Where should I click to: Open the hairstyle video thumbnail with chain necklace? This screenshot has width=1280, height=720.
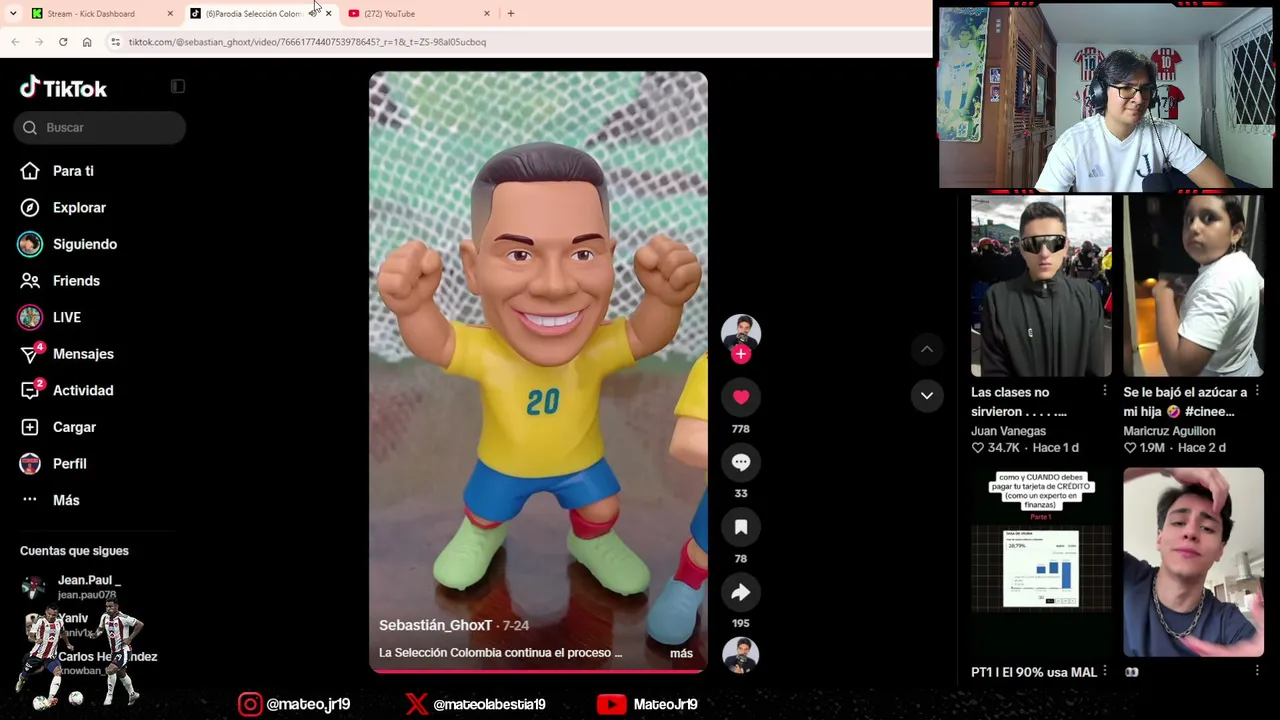(x=1193, y=562)
